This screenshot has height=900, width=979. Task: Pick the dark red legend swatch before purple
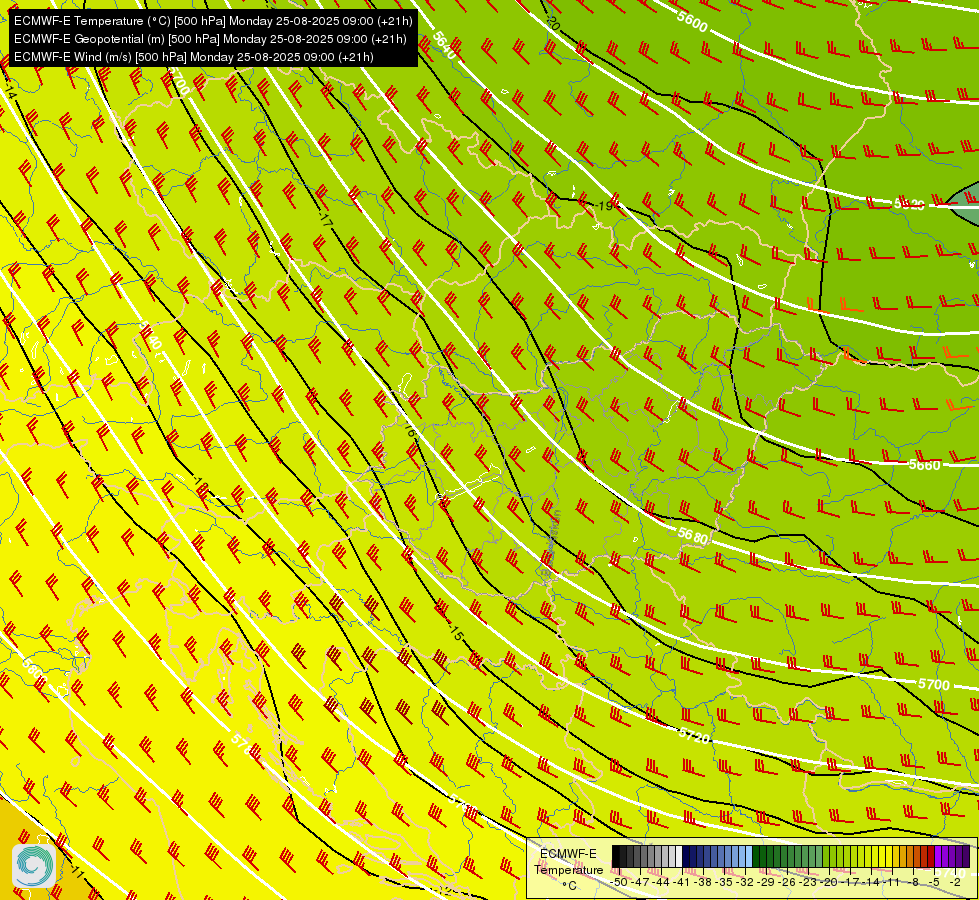(931, 856)
